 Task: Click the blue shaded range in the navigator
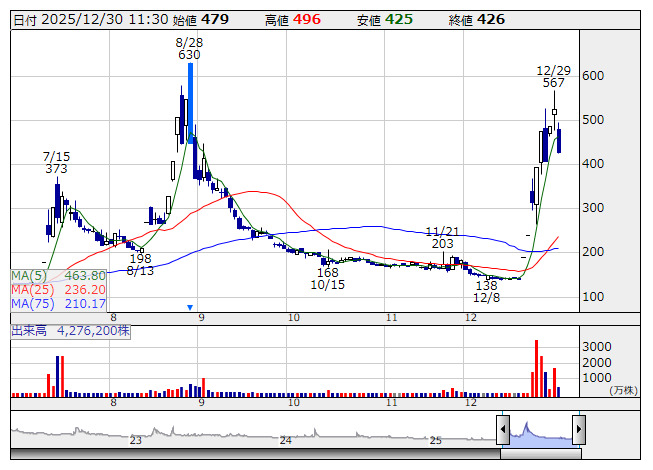(x=540, y=432)
